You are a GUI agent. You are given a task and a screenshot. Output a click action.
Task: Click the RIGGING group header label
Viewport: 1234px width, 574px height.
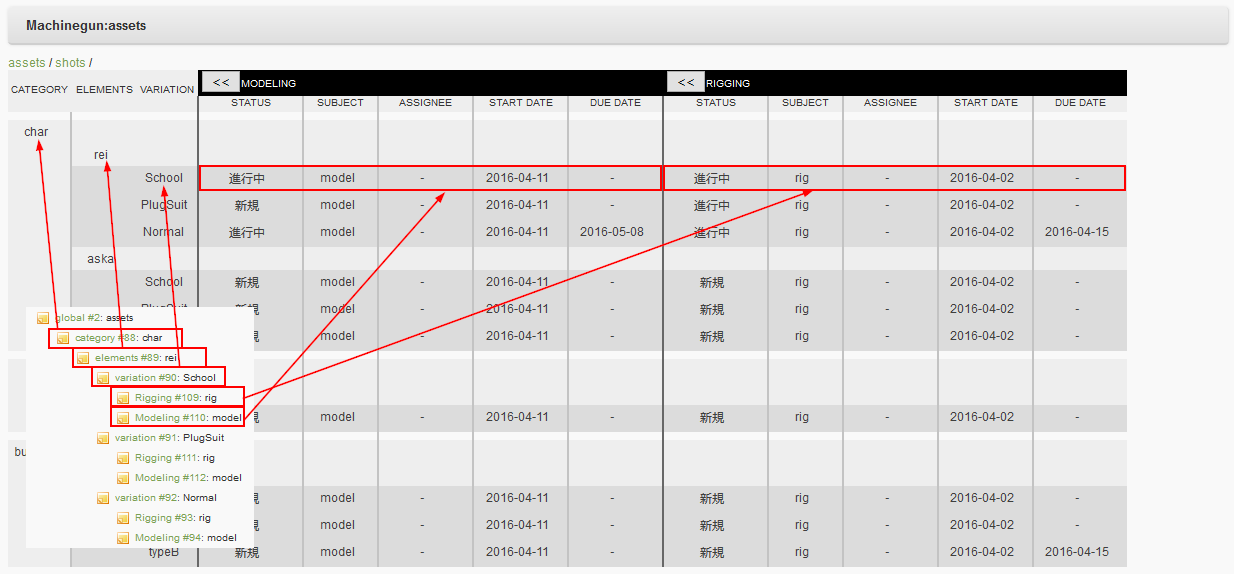click(x=728, y=83)
